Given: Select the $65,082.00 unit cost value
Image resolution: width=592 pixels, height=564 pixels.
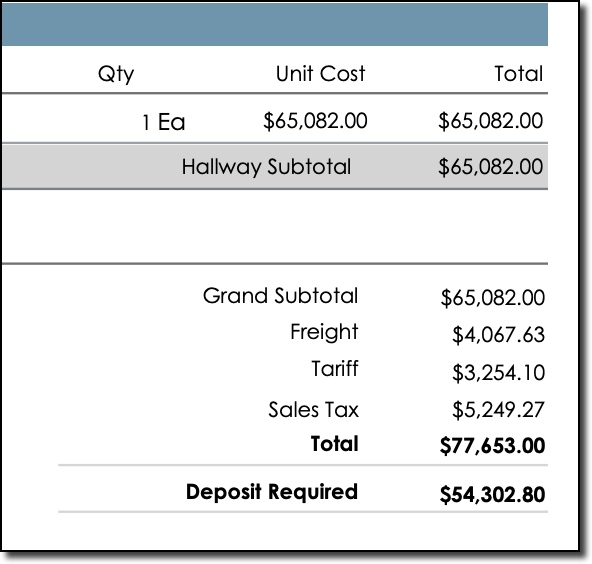Looking at the screenshot, I should 315,121.
